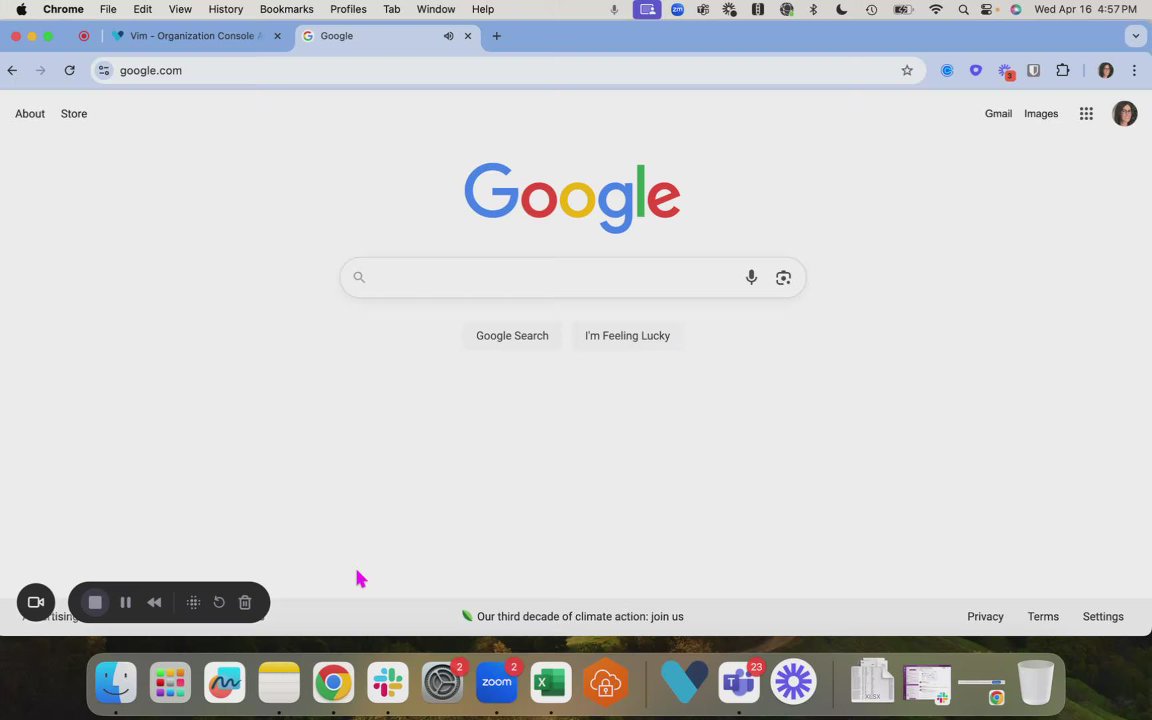Grab the recorder's dotted grip handle

[x=193, y=602]
